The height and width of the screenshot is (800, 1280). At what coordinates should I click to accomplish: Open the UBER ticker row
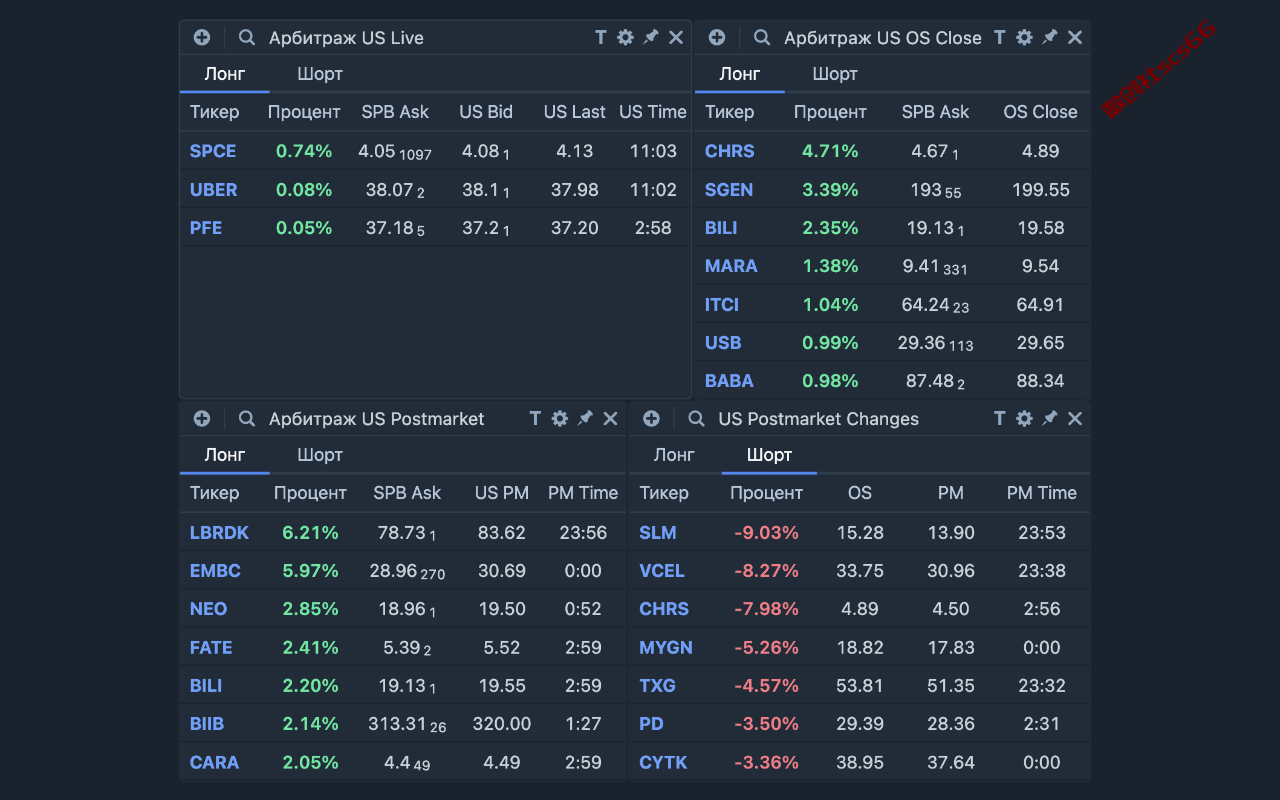pos(436,189)
